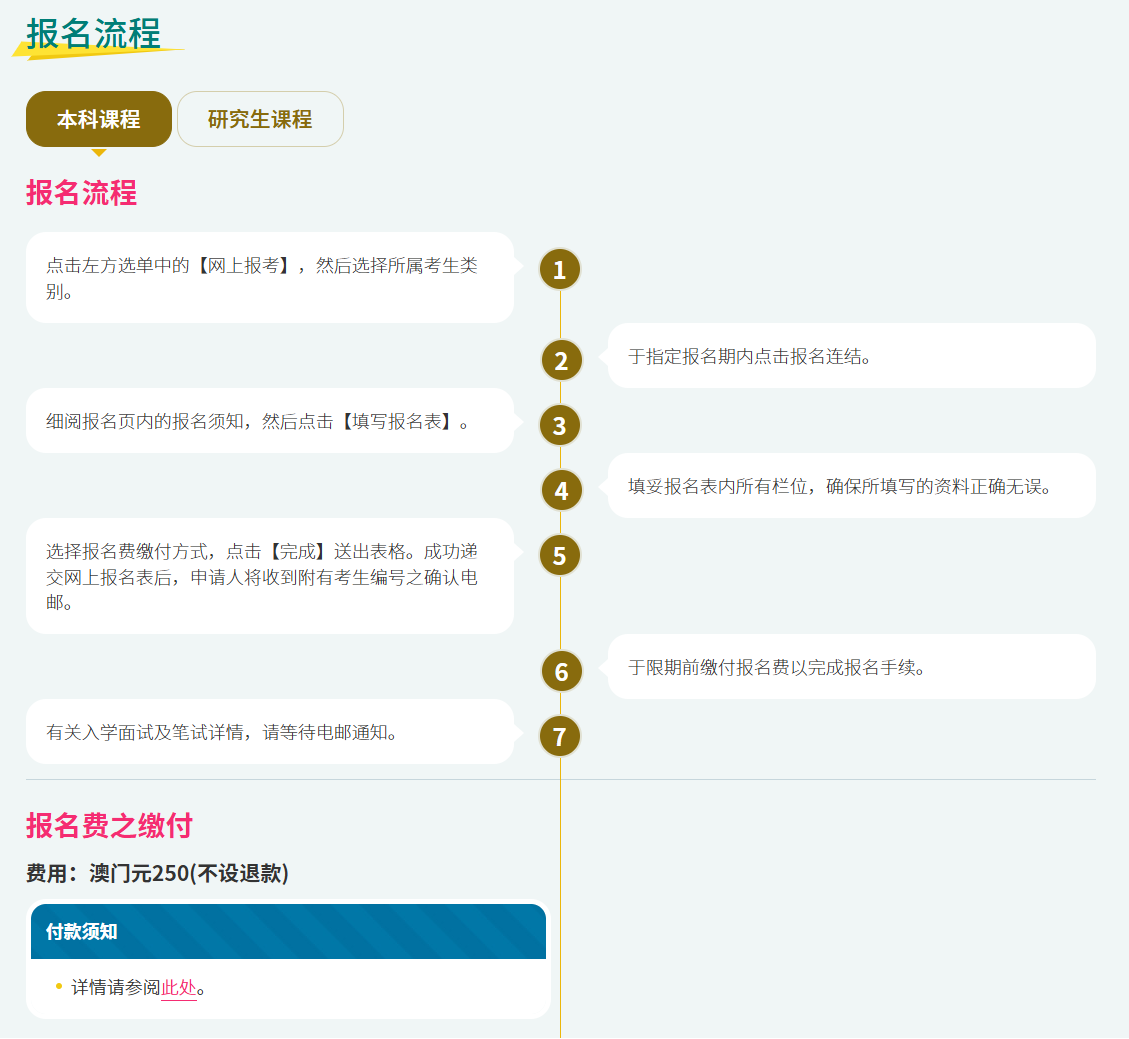Click the 于指定报名期内点击报名连结 bubble
1129x1039 pixels.
pyautogui.click(x=851, y=356)
